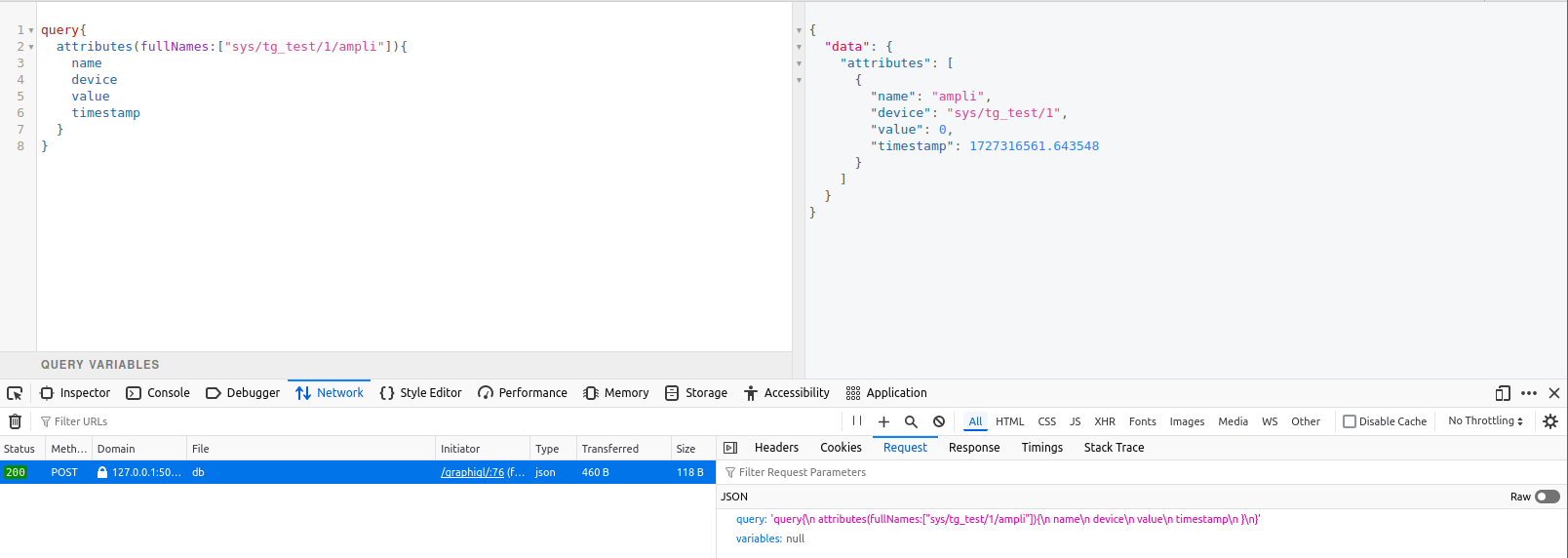Toggle responsive design mode icon
This screenshot has height=558, width=1568.
(1503, 393)
